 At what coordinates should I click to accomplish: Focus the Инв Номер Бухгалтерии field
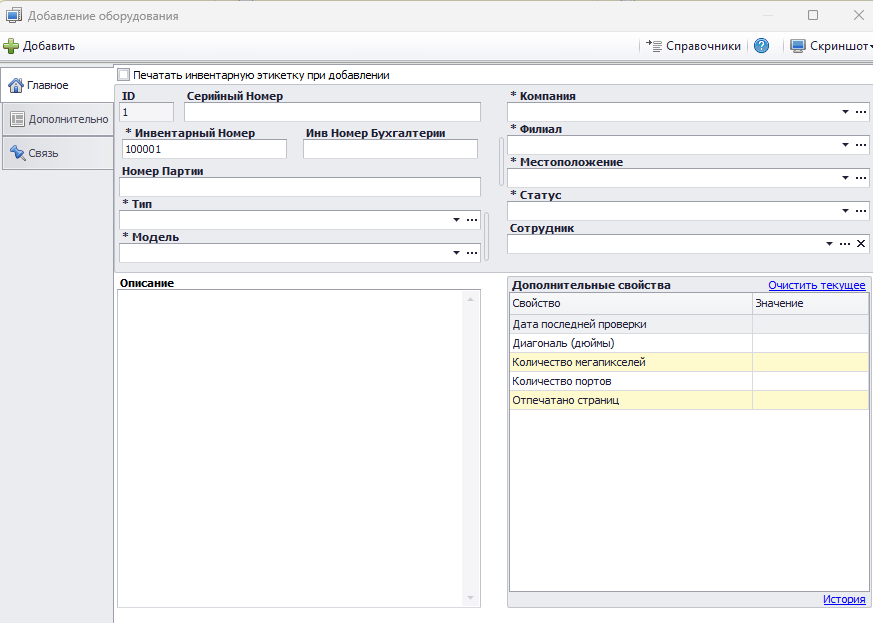pos(390,149)
